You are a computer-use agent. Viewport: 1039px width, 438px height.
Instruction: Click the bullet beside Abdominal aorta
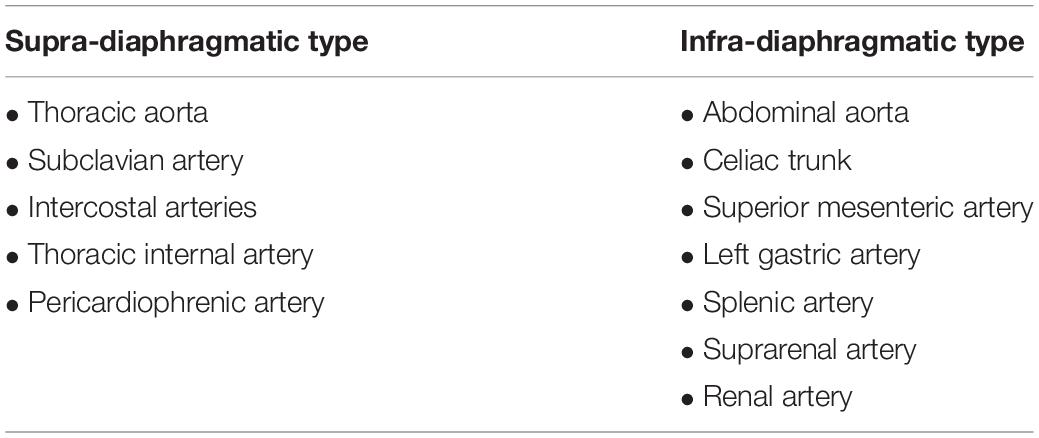(x=687, y=115)
